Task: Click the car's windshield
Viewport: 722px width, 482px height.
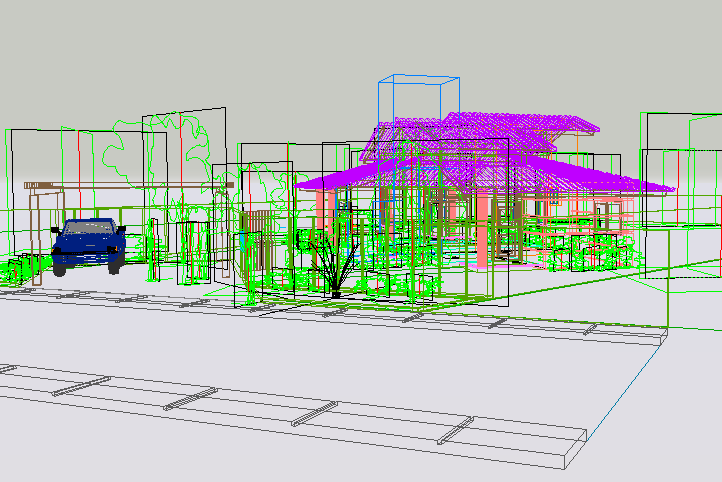Action: (89, 229)
